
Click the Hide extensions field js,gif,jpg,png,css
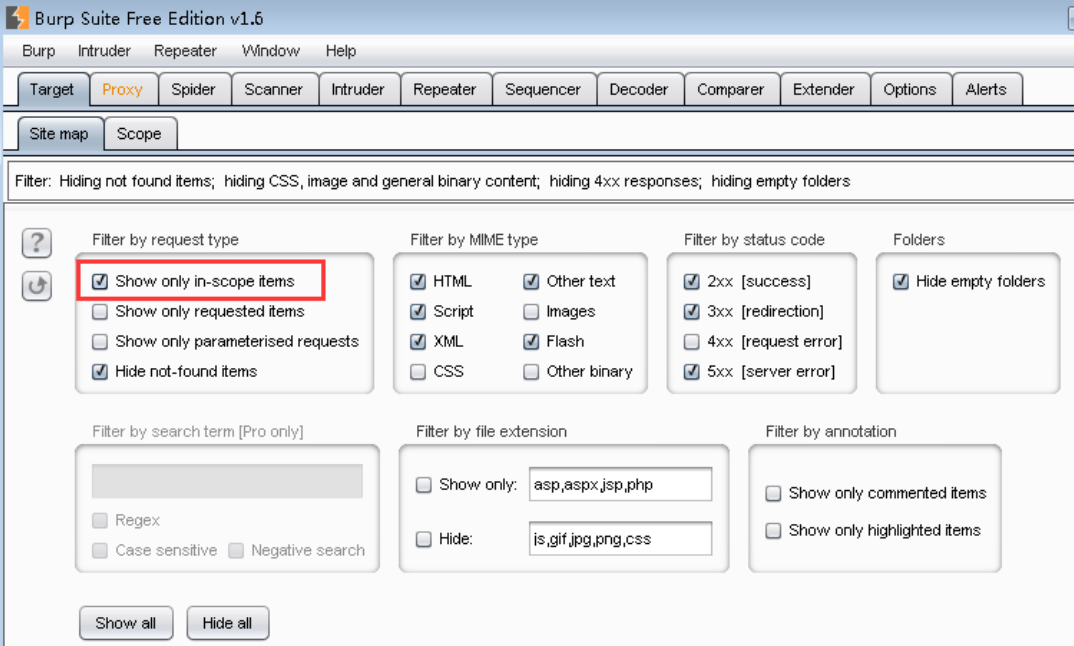point(620,539)
